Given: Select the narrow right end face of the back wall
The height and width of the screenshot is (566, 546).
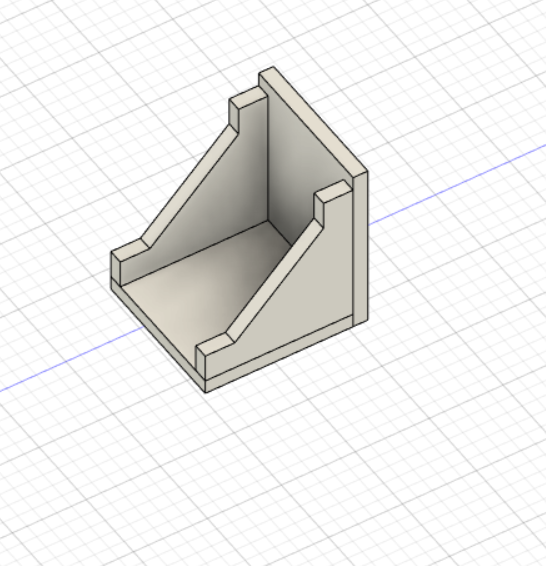Looking at the screenshot, I should coord(360,248).
